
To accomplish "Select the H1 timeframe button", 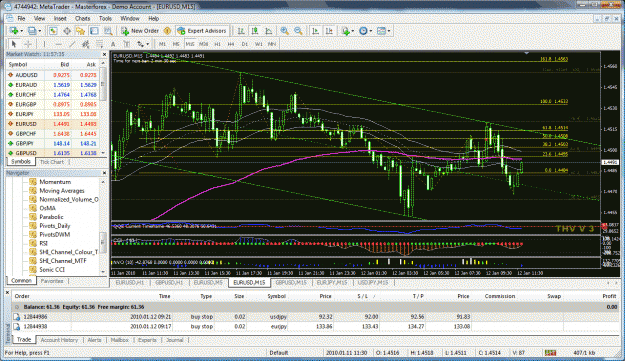I will tap(217, 44).
